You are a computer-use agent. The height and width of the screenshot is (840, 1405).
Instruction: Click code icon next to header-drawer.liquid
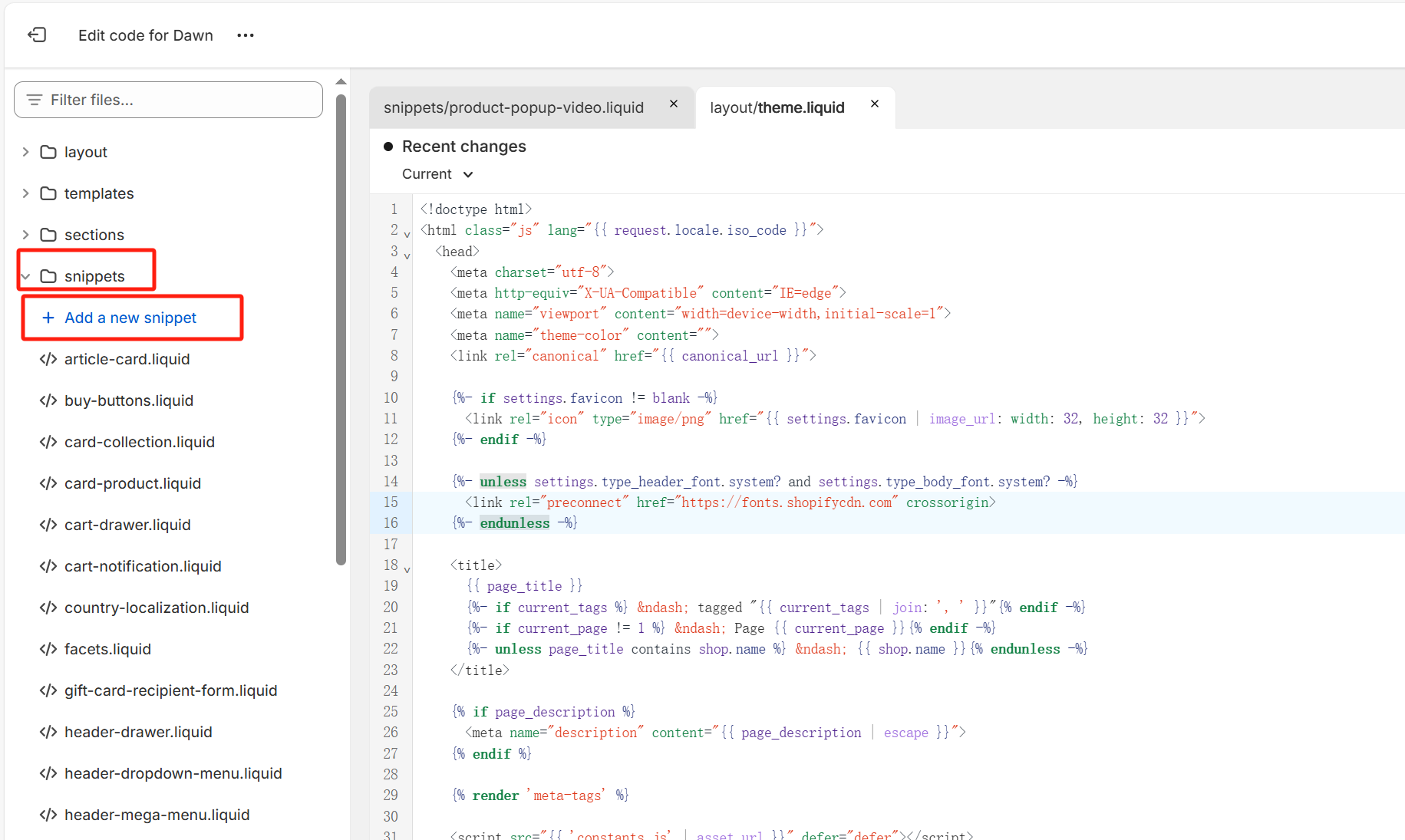point(48,732)
